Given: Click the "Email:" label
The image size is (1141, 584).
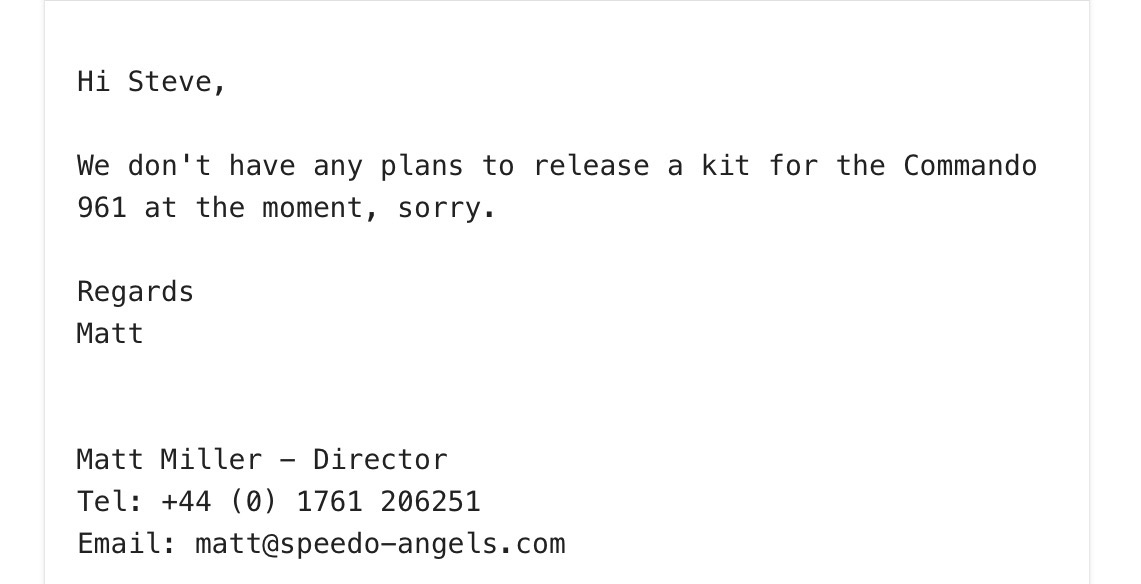Looking at the screenshot, I should point(127,544).
